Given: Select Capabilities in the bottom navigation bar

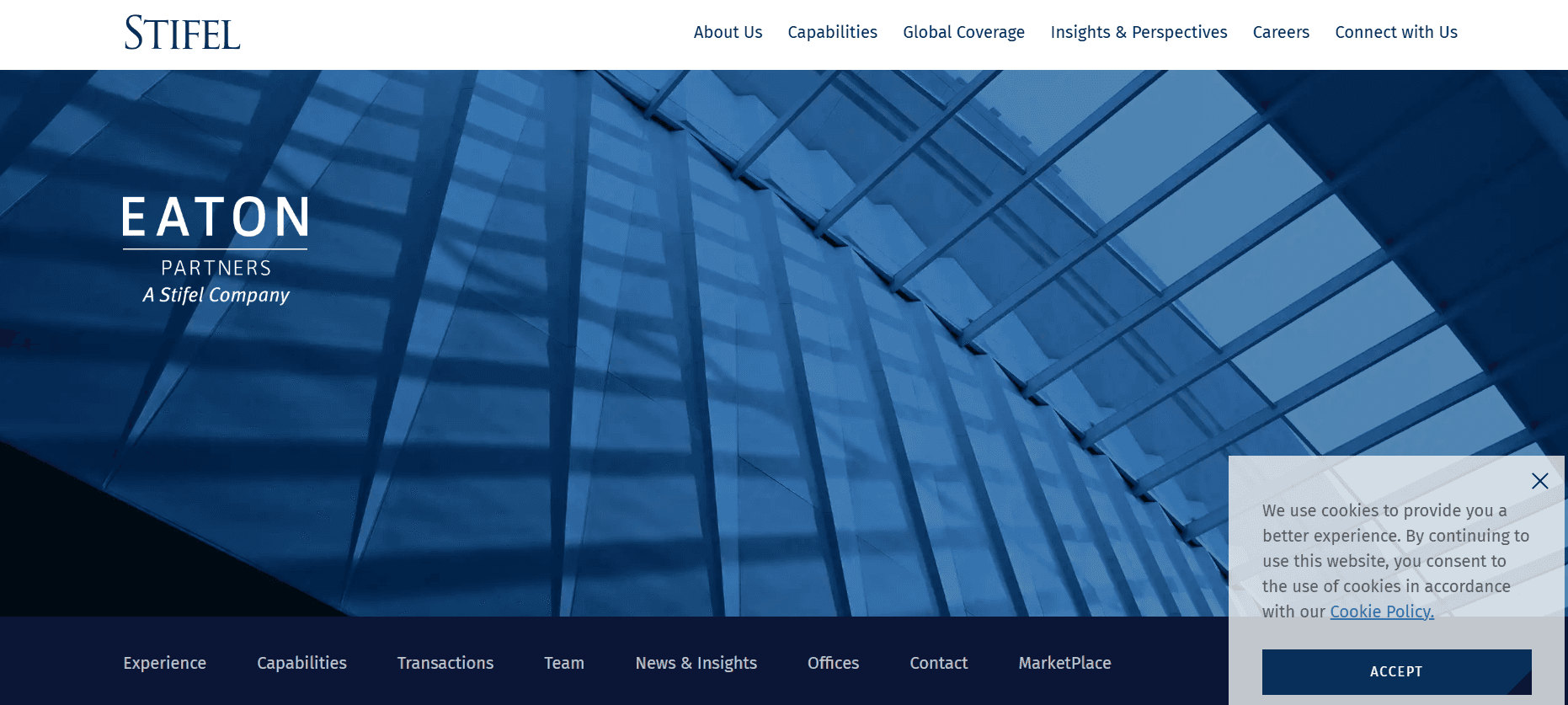Looking at the screenshot, I should tap(301, 663).
